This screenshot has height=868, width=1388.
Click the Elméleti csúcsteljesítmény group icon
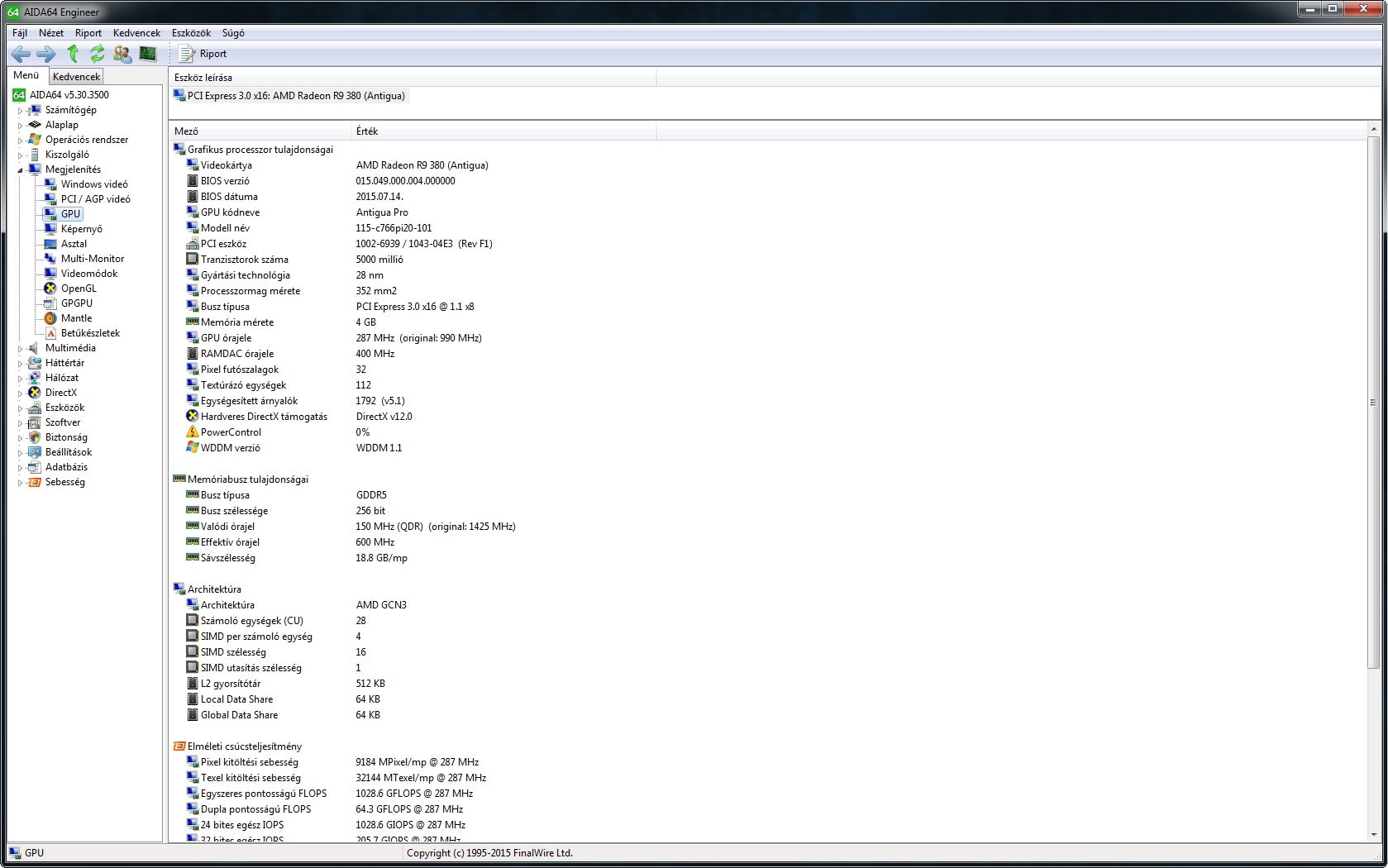179,746
